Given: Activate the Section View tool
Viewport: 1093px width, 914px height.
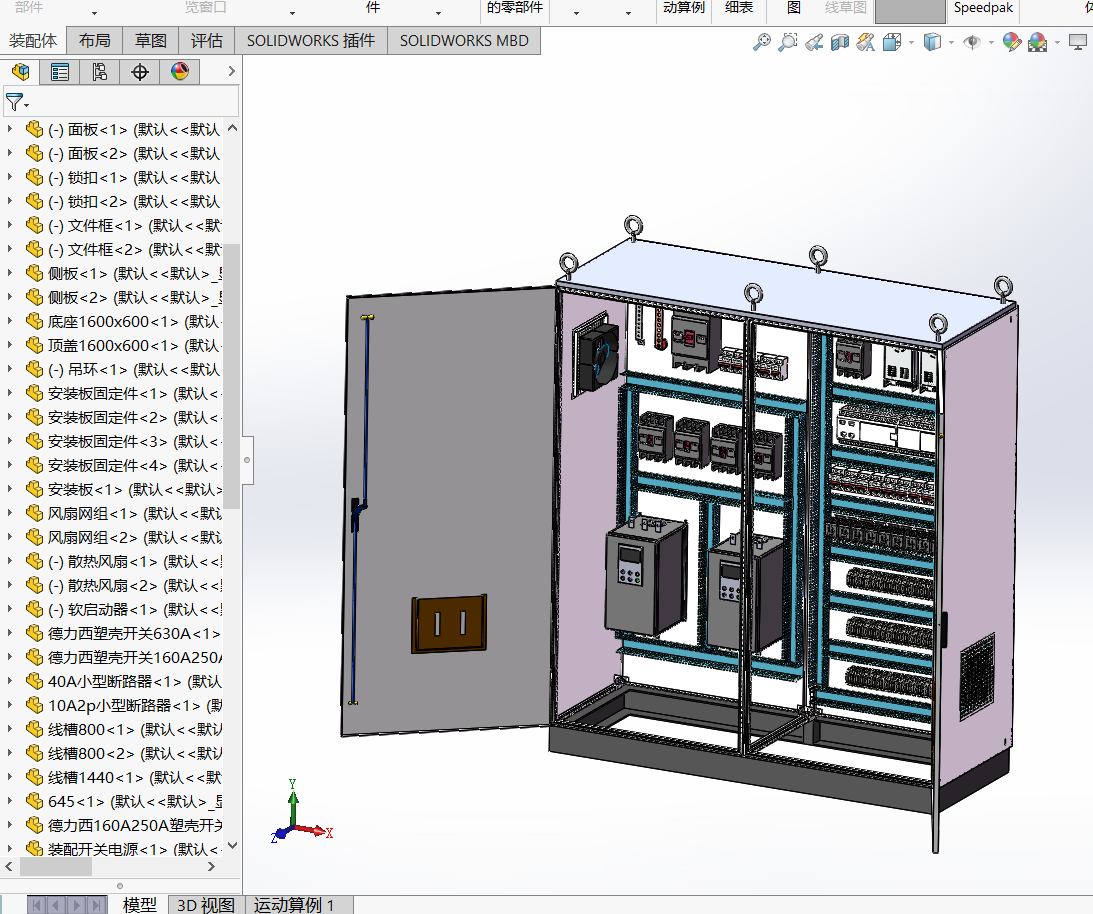Looking at the screenshot, I should pyautogui.click(x=840, y=42).
